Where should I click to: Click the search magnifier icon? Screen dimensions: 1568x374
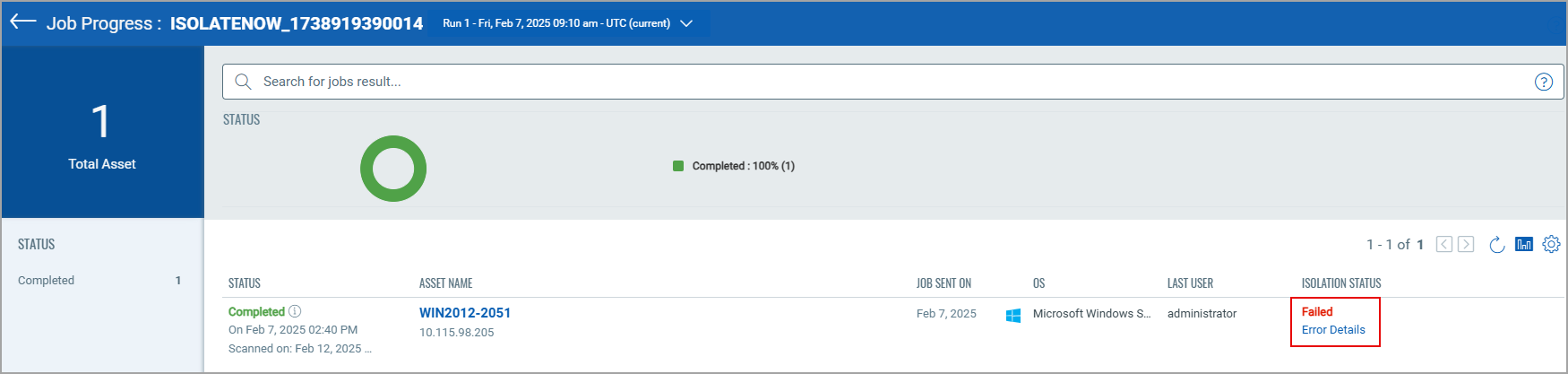243,82
